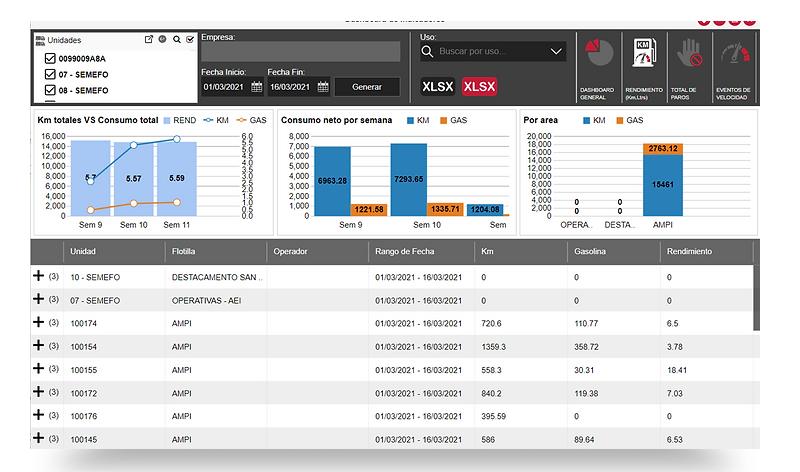Toggle GAS legend in Por area chart
Viewport: 800px width, 472px height.
[x=630, y=120]
